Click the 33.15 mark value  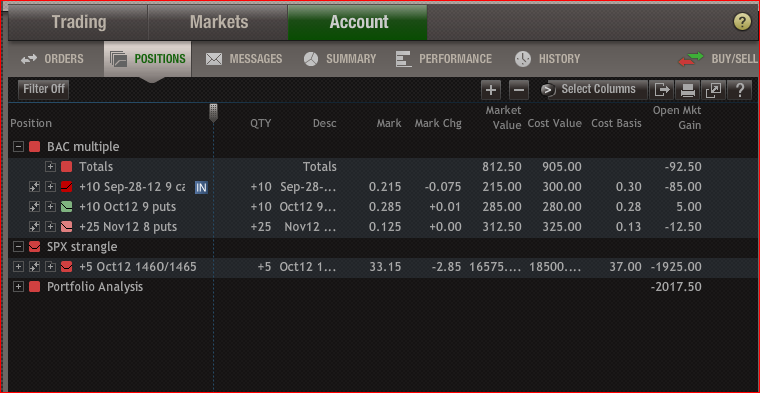(385, 267)
